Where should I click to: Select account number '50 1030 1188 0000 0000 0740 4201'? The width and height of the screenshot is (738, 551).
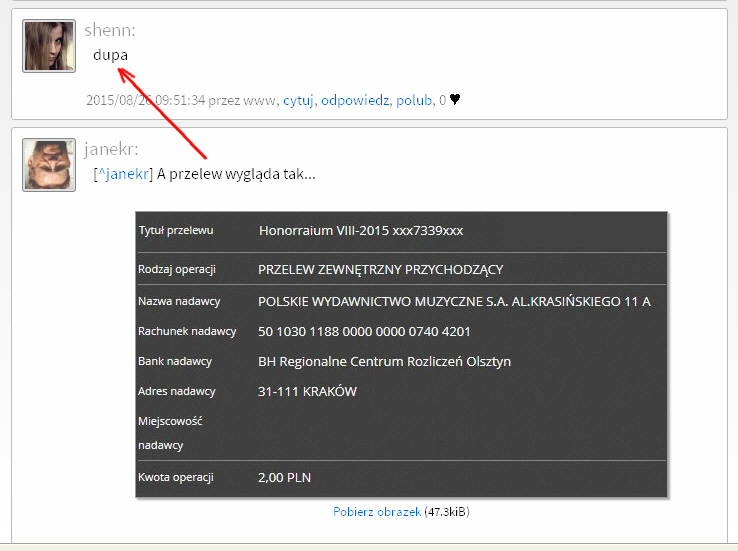[x=364, y=332]
